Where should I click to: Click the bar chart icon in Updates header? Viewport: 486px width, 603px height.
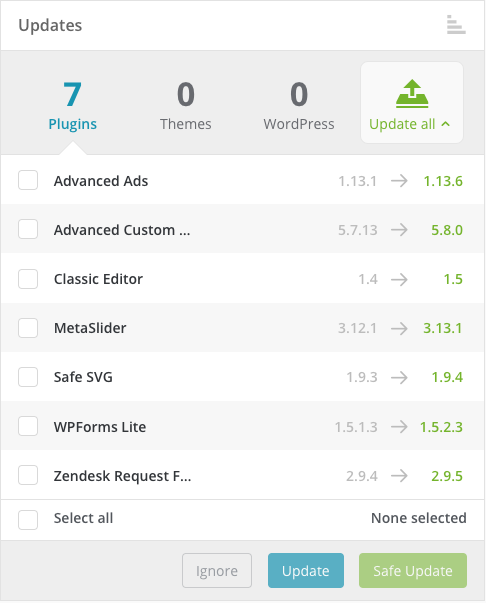[456, 24]
